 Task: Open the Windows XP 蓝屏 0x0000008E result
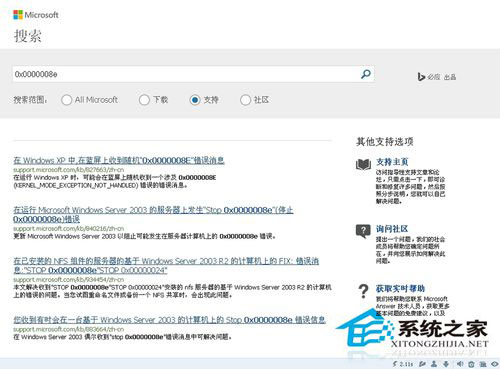(119, 161)
